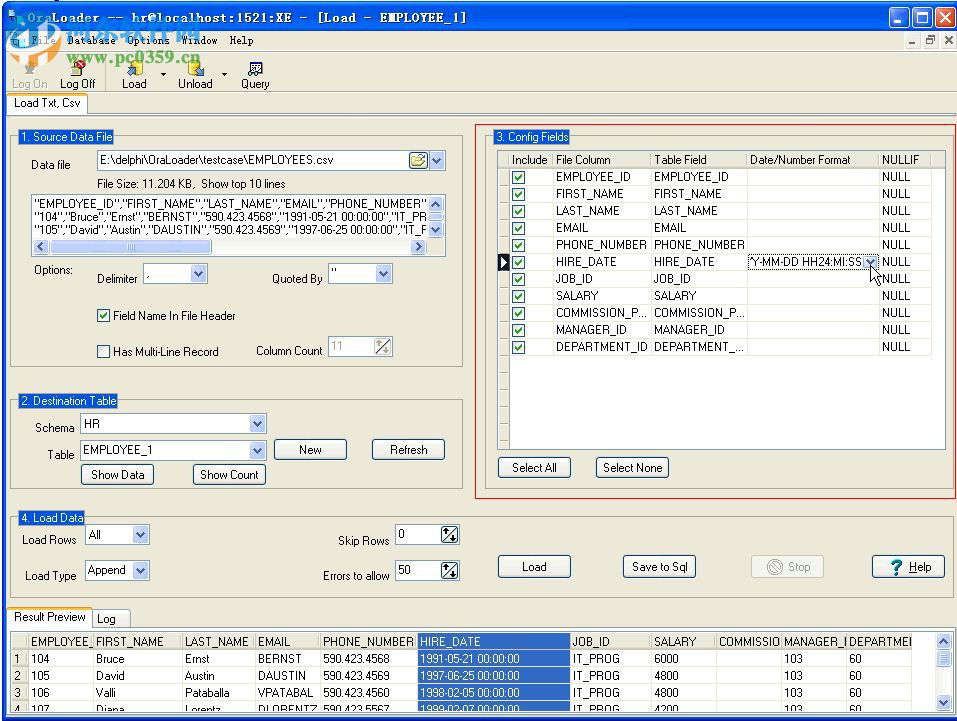Click the browse folder icon for data file
Screen dimensions: 957x721
point(417,160)
